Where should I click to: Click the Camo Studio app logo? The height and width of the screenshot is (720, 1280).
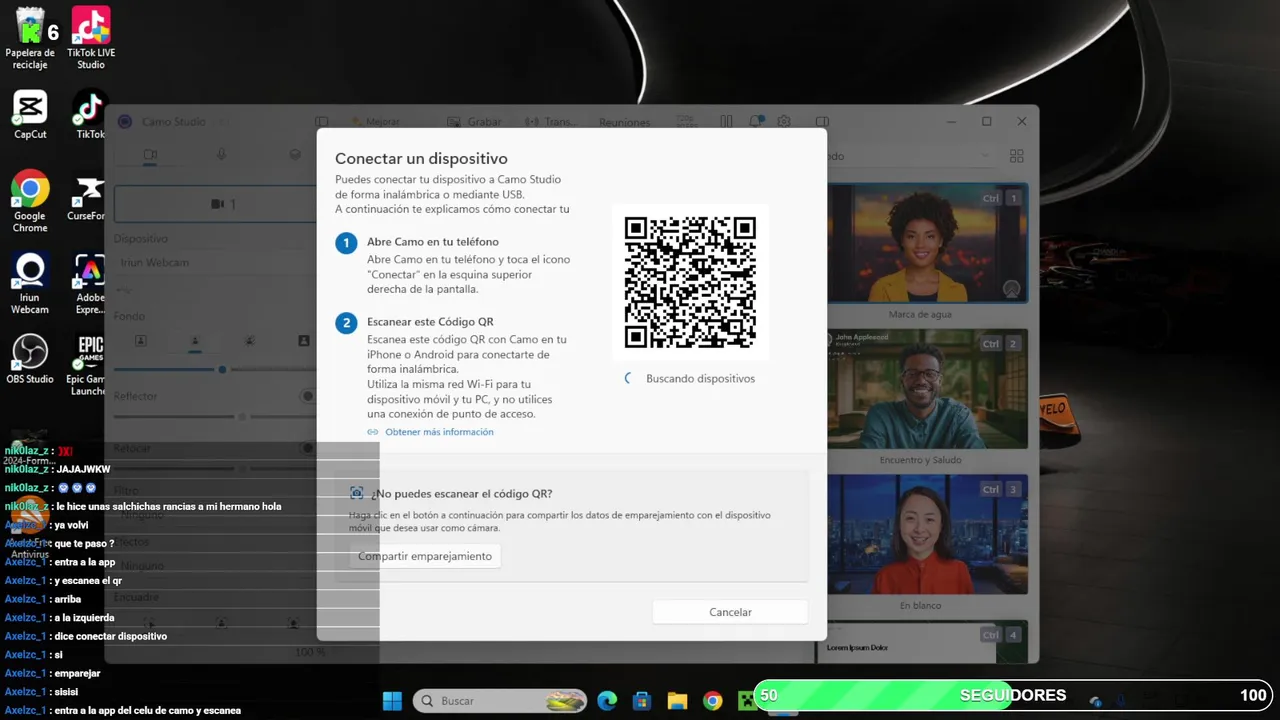tap(125, 121)
